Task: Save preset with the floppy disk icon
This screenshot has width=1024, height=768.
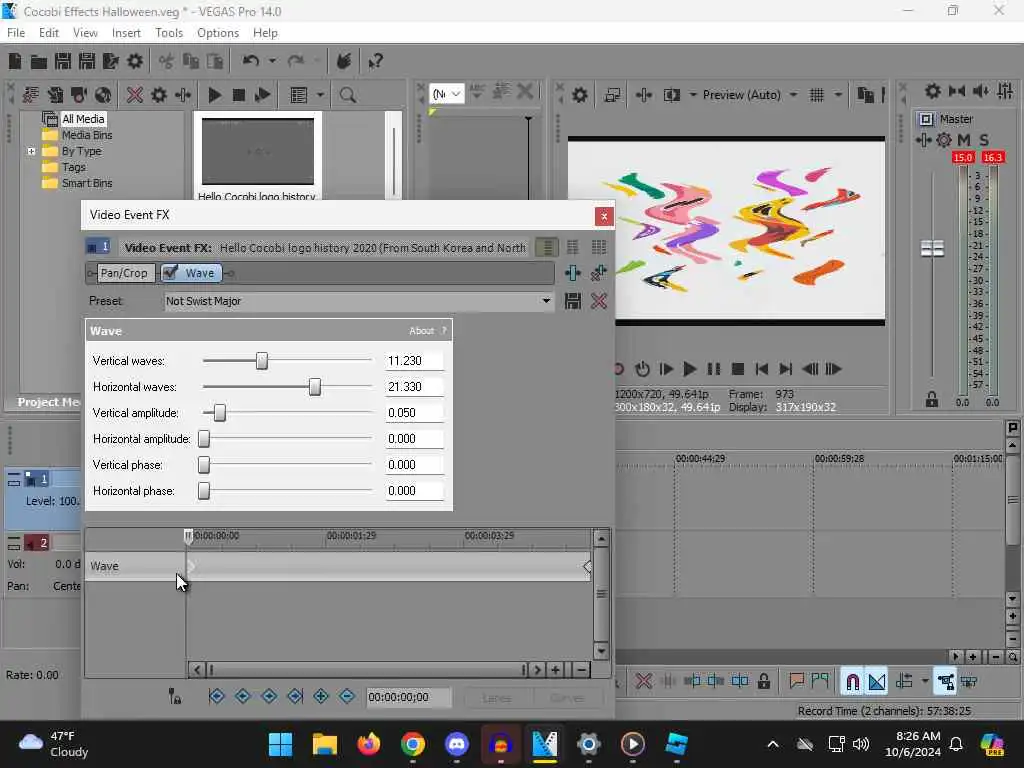Action: (573, 301)
